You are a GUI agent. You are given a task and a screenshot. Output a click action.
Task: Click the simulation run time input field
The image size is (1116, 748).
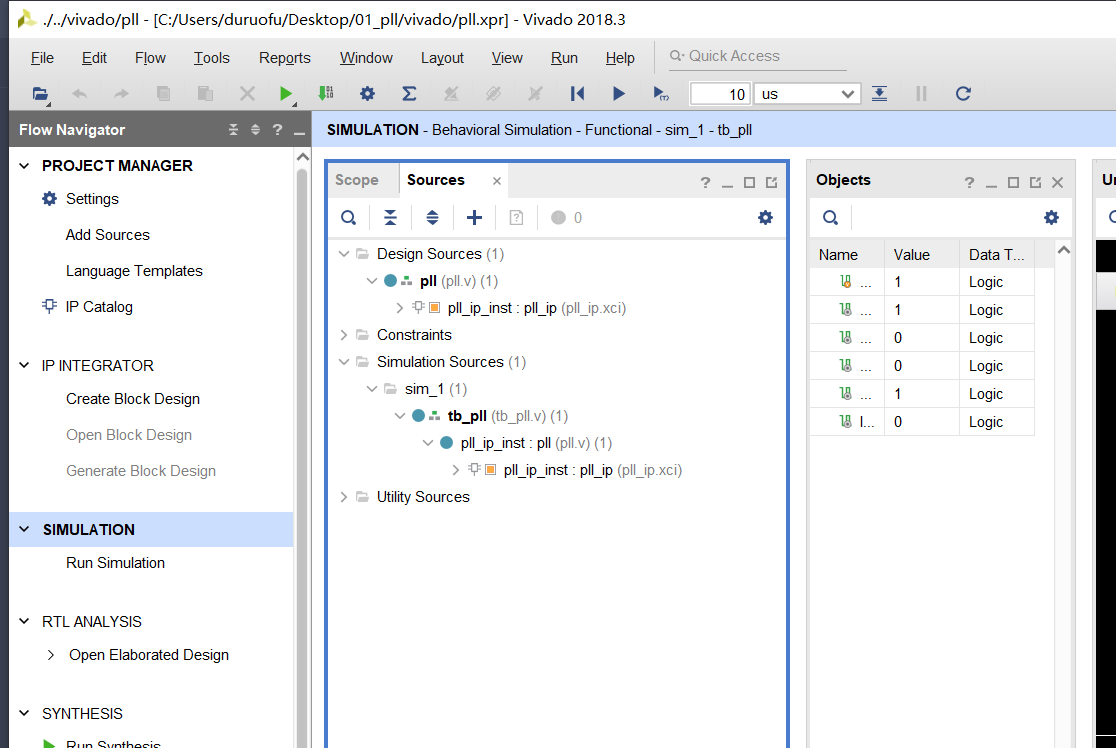tap(720, 94)
